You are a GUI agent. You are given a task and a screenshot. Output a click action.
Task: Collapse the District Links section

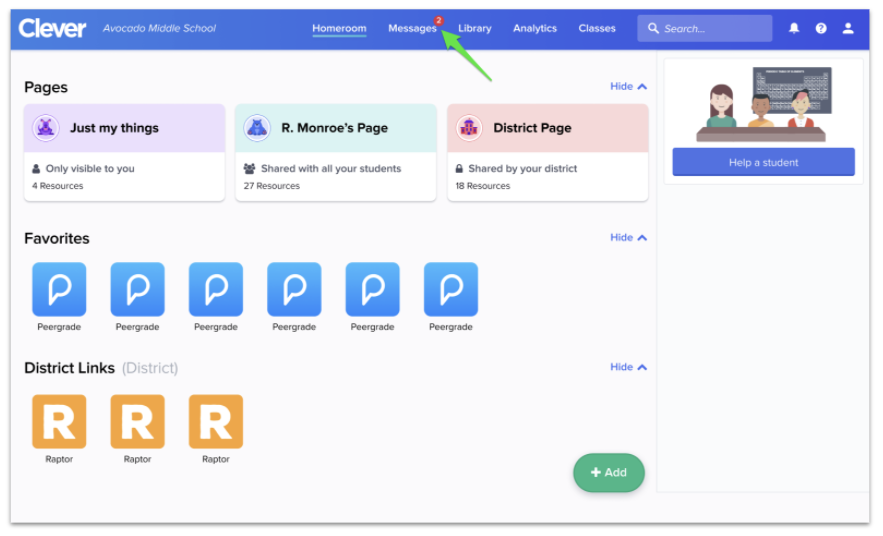pos(628,367)
